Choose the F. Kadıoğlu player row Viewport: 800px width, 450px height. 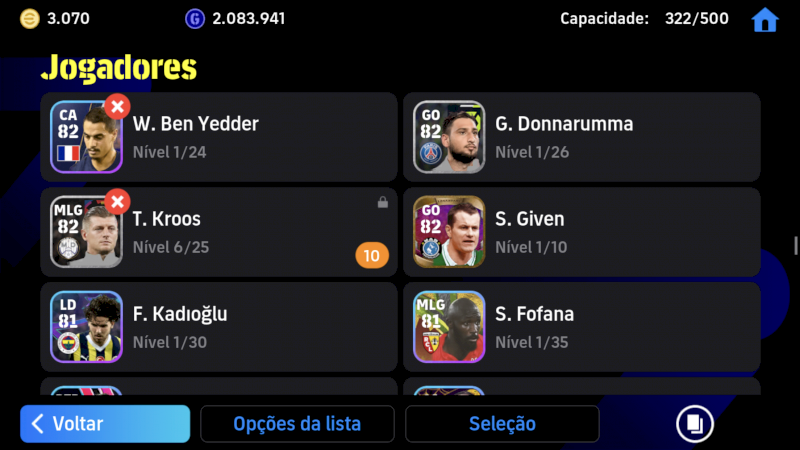coord(219,327)
